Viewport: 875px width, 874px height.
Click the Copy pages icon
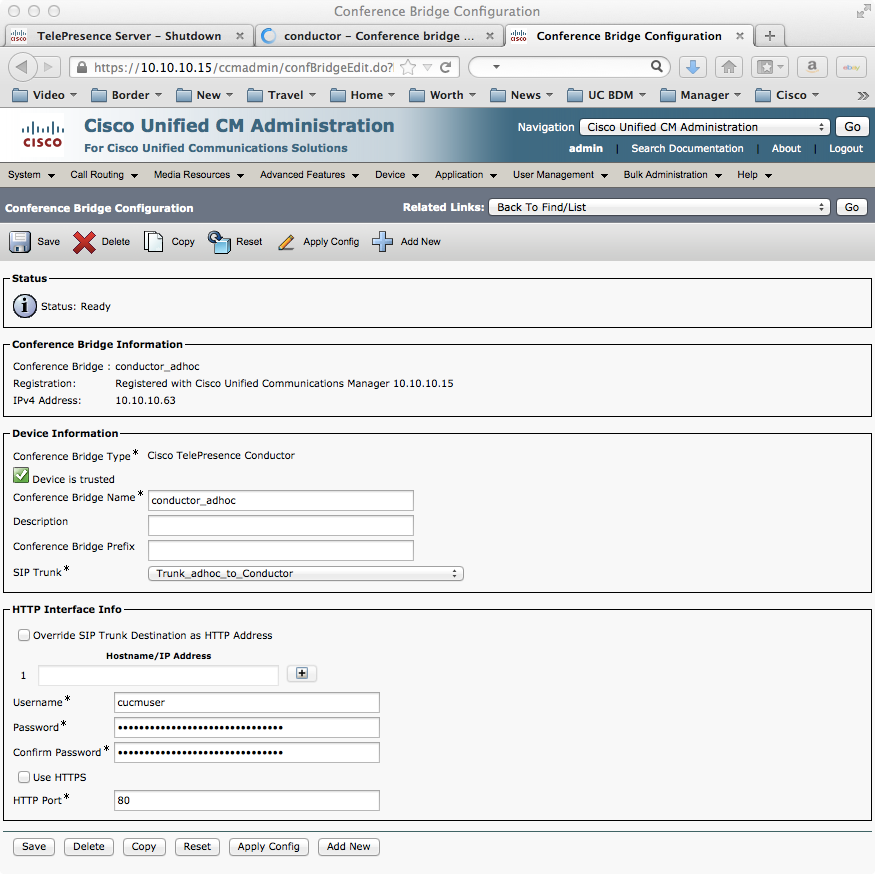[153, 242]
